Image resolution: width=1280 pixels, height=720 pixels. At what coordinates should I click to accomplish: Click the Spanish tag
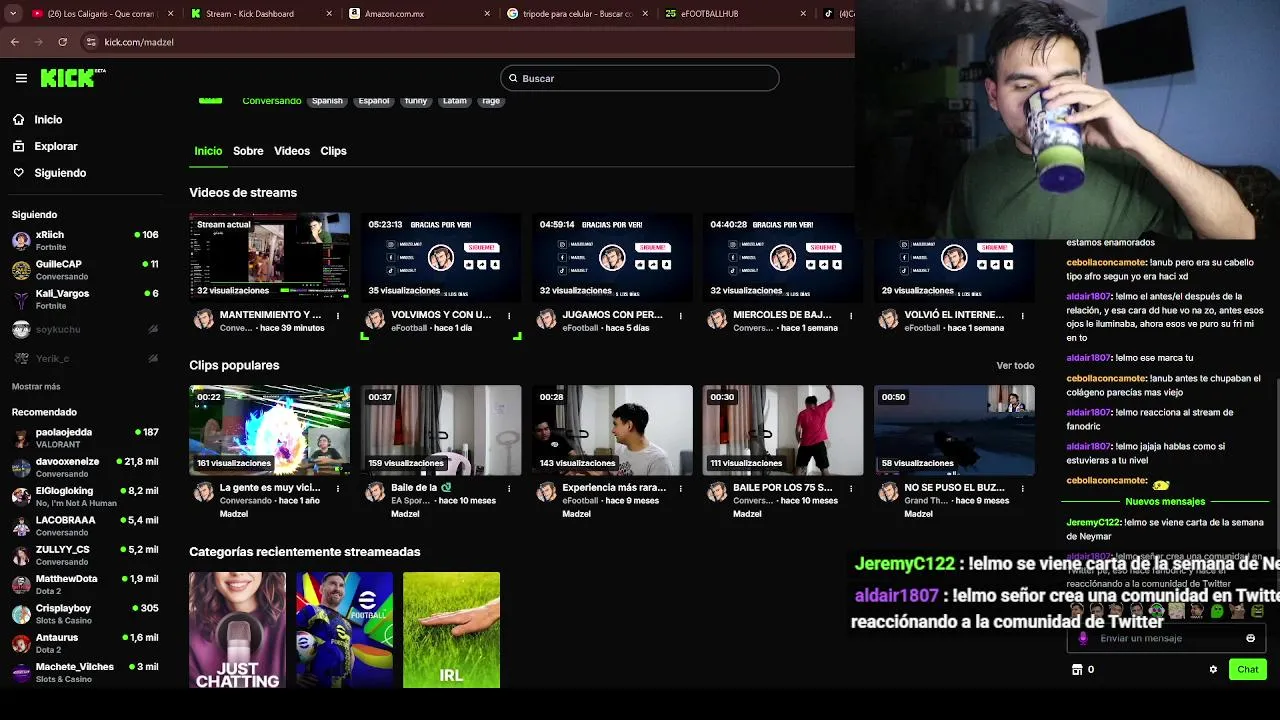point(327,101)
